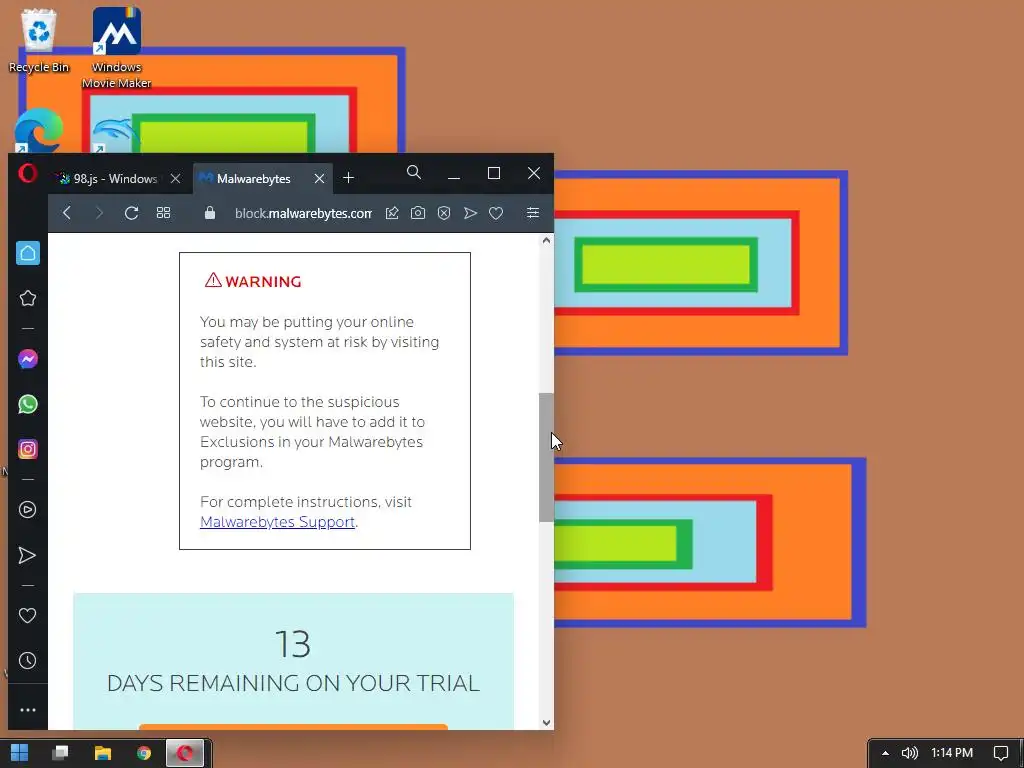This screenshot has height=768, width=1024.
Task: Click the scrollbar up arrow
Action: [x=547, y=240]
